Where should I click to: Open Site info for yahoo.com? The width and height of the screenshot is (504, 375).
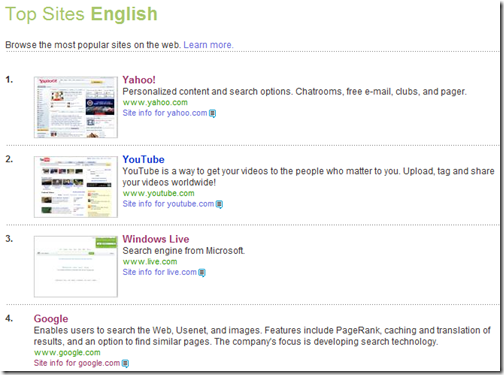point(165,113)
